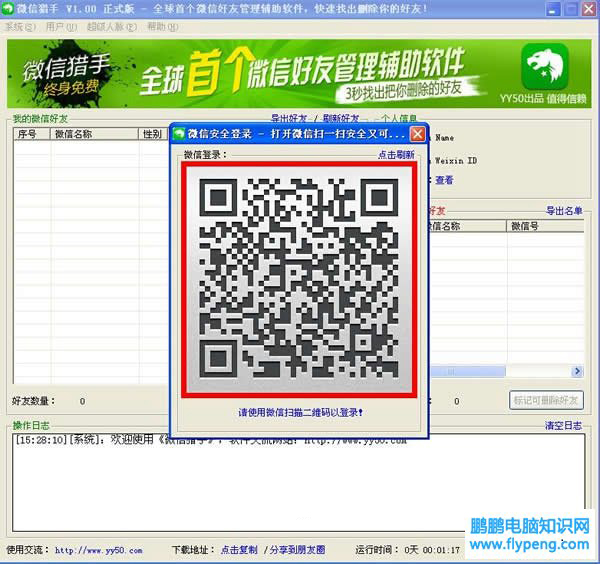Click the 微信名称 column header in friends list

[x=94, y=134]
